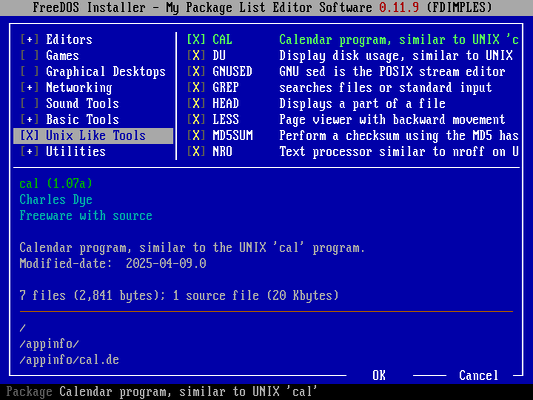The image size is (533, 400).
Task: Toggle the Sound Tools category checkbox
Action: pyautogui.click(x=30, y=104)
